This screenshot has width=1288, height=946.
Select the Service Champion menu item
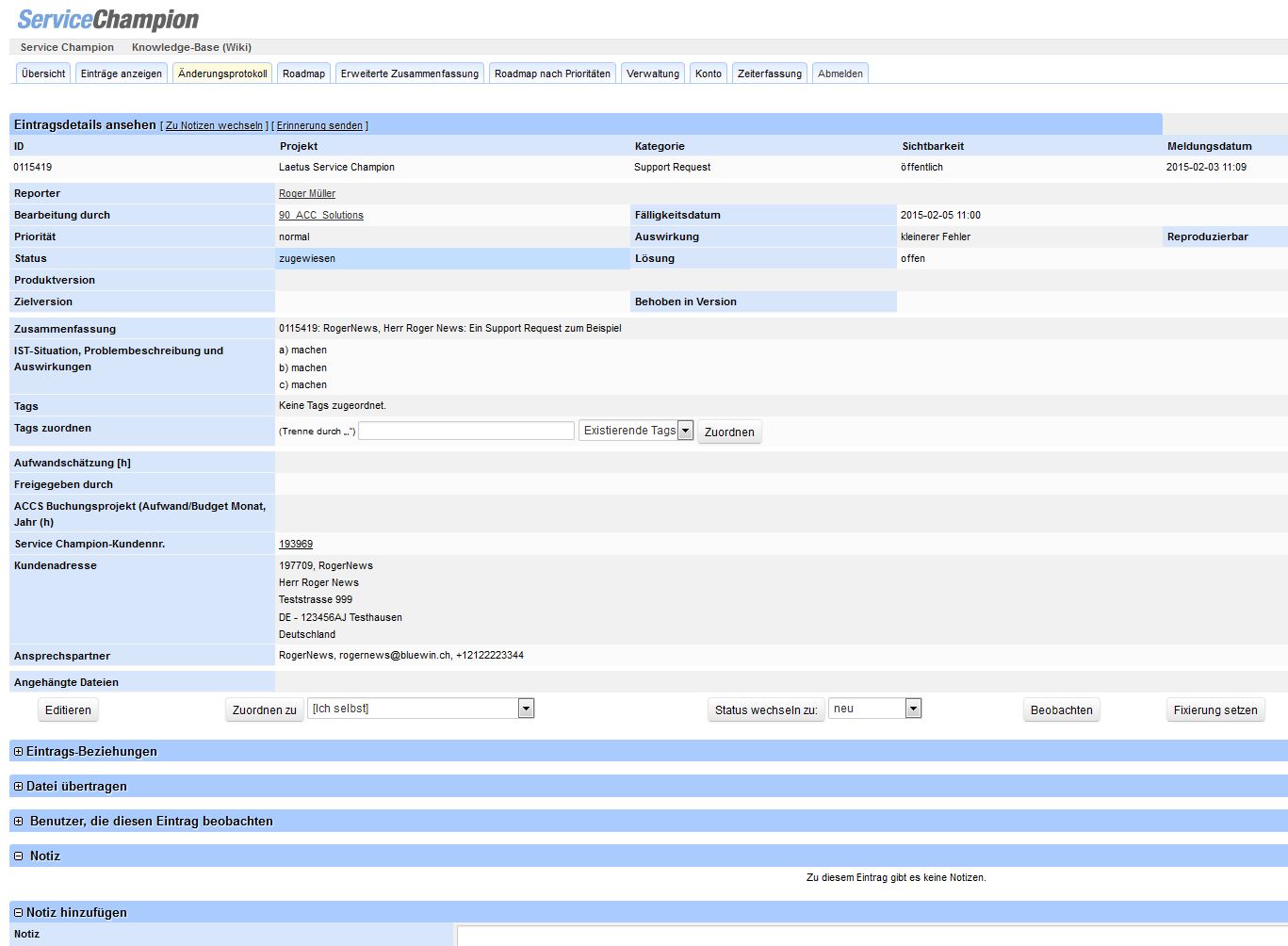(x=67, y=47)
